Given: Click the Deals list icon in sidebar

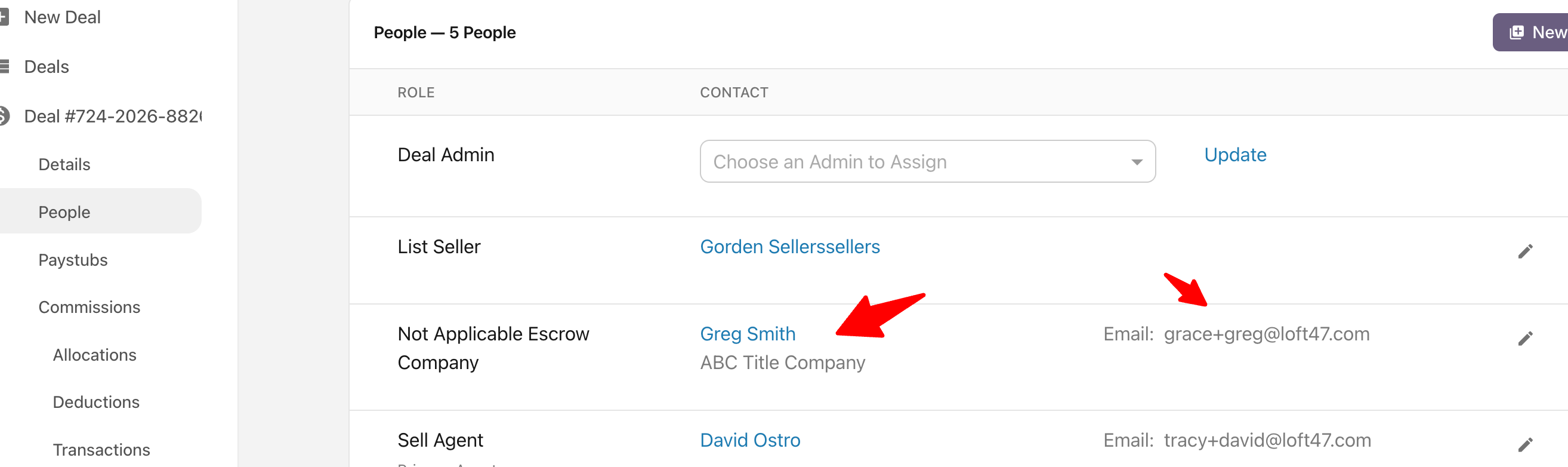Looking at the screenshot, I should pos(4,66).
